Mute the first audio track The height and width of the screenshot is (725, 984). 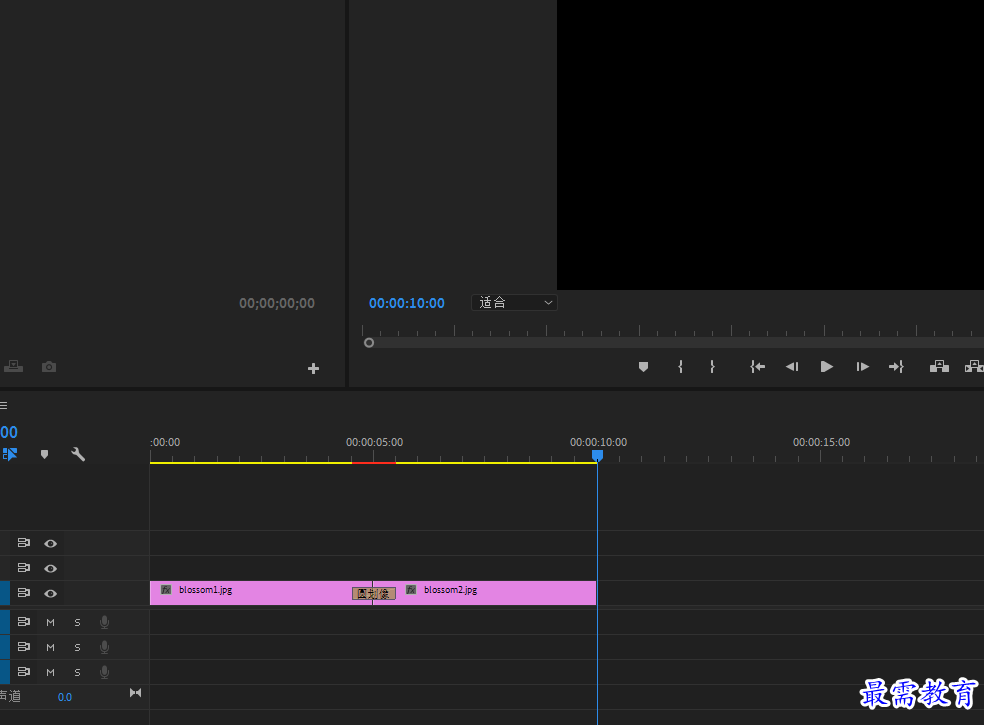click(51, 623)
